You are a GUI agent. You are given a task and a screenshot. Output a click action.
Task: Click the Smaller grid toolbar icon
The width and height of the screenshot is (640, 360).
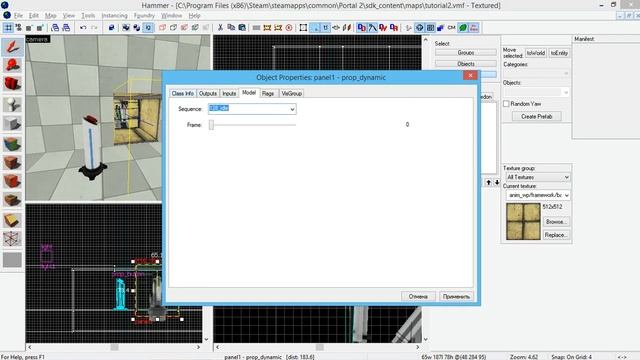click(x=29, y=28)
